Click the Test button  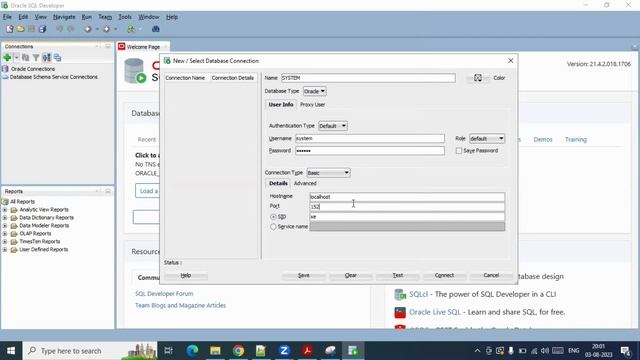click(x=398, y=276)
